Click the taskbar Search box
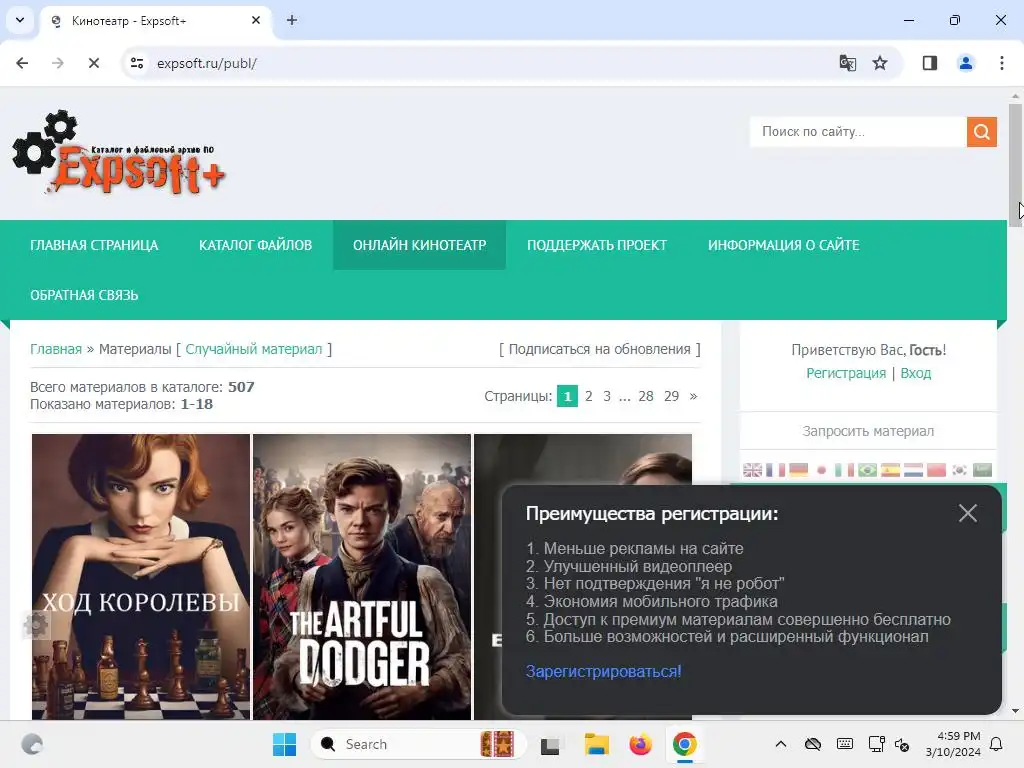The height and width of the screenshot is (768, 1024). click(418, 744)
